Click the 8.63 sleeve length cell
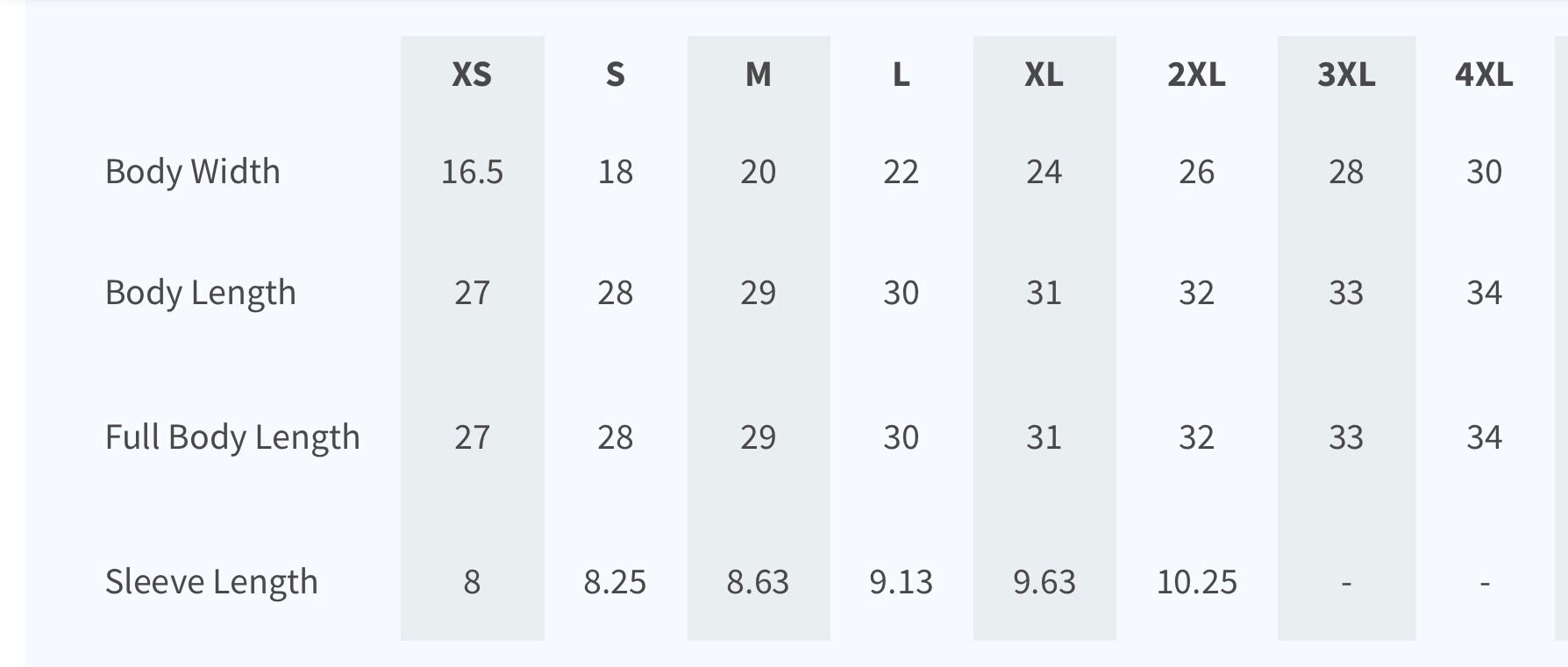Viewport: 1568px width, 667px height. pyautogui.click(x=758, y=582)
